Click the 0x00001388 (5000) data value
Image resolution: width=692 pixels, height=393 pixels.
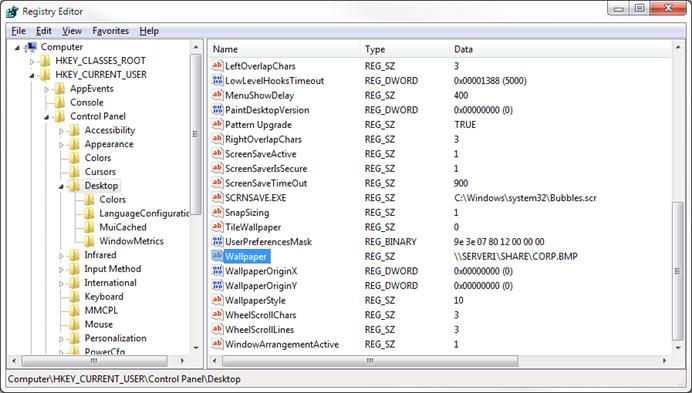(490, 81)
